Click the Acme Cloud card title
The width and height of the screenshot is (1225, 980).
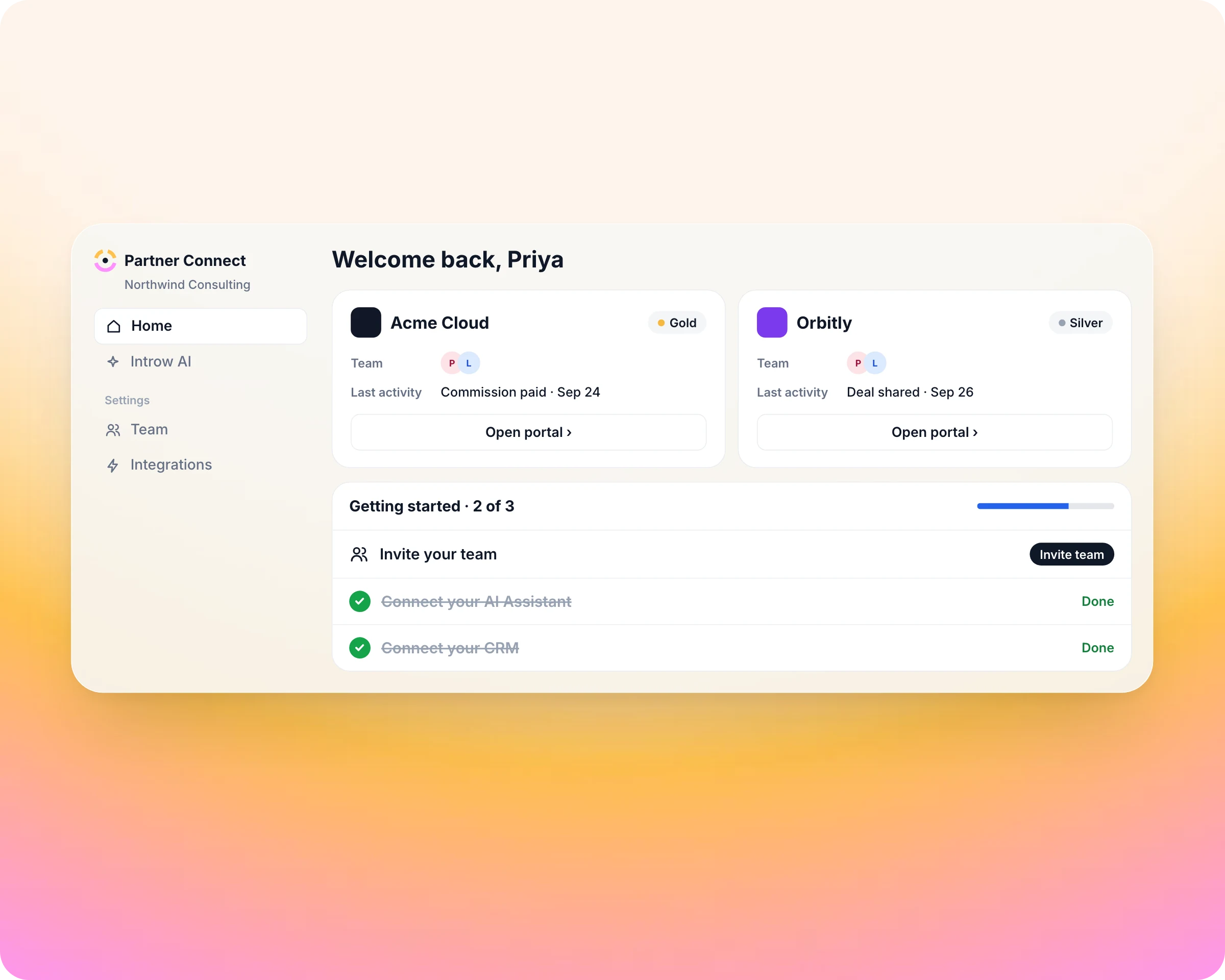click(440, 323)
